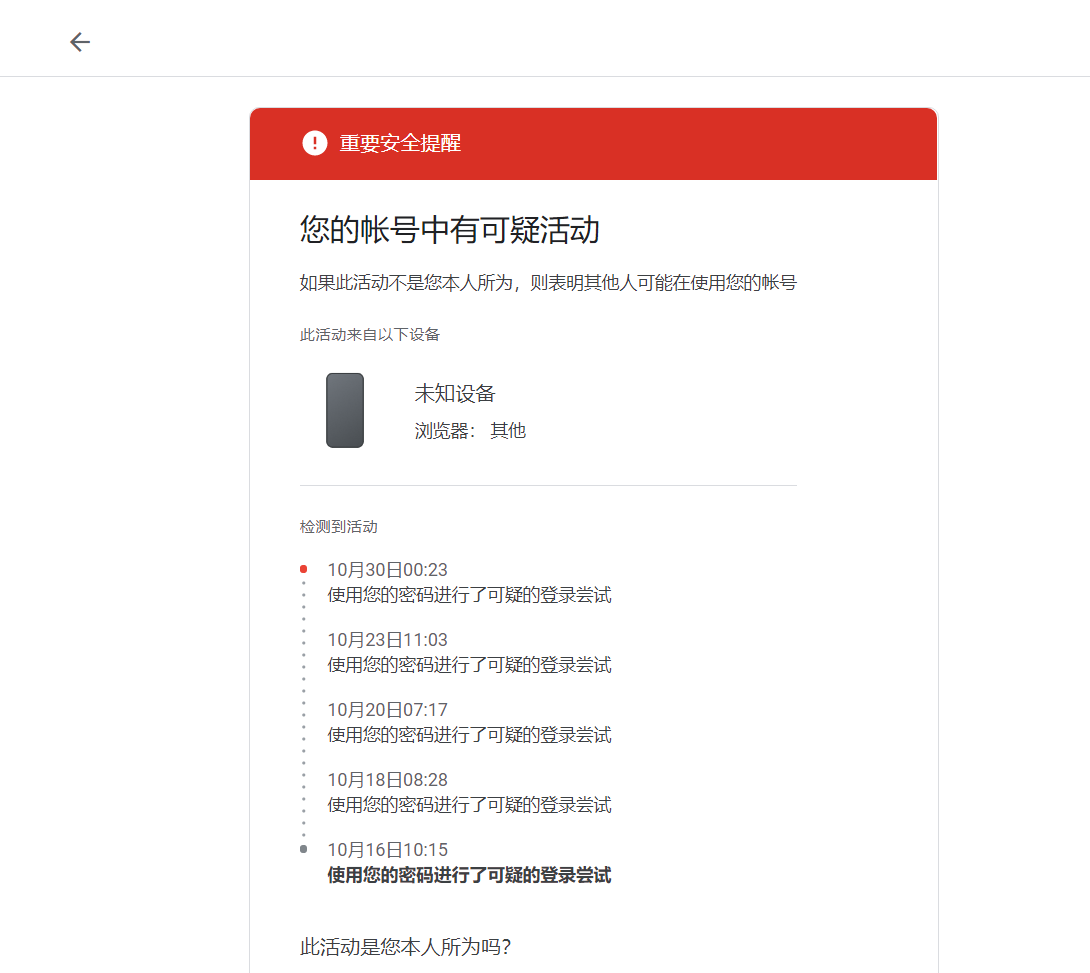Select the '10月20日07:17' activity entry
This screenshot has width=1090, height=973.
pyautogui.click(x=387, y=710)
